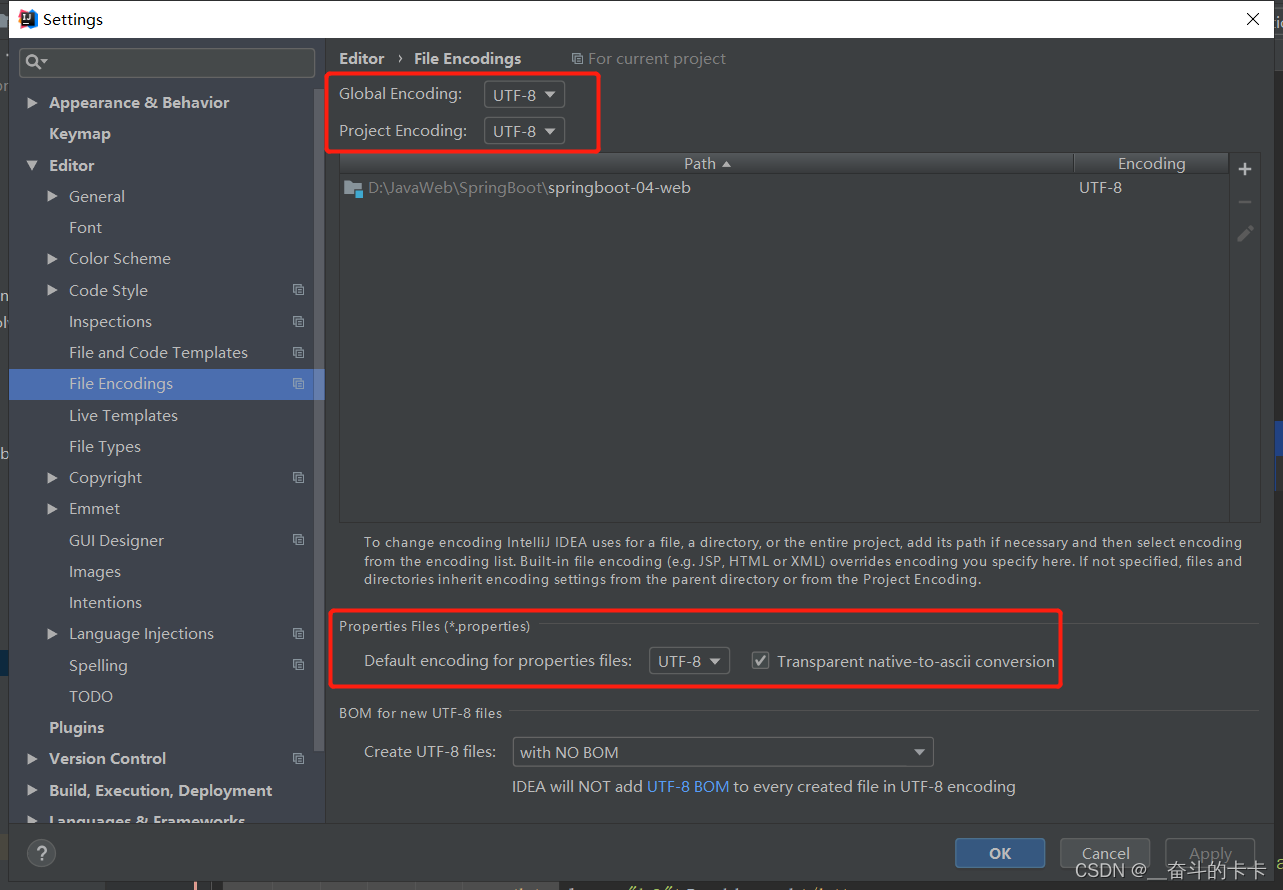
Task: Expand the Language Injections node
Action: (53, 633)
